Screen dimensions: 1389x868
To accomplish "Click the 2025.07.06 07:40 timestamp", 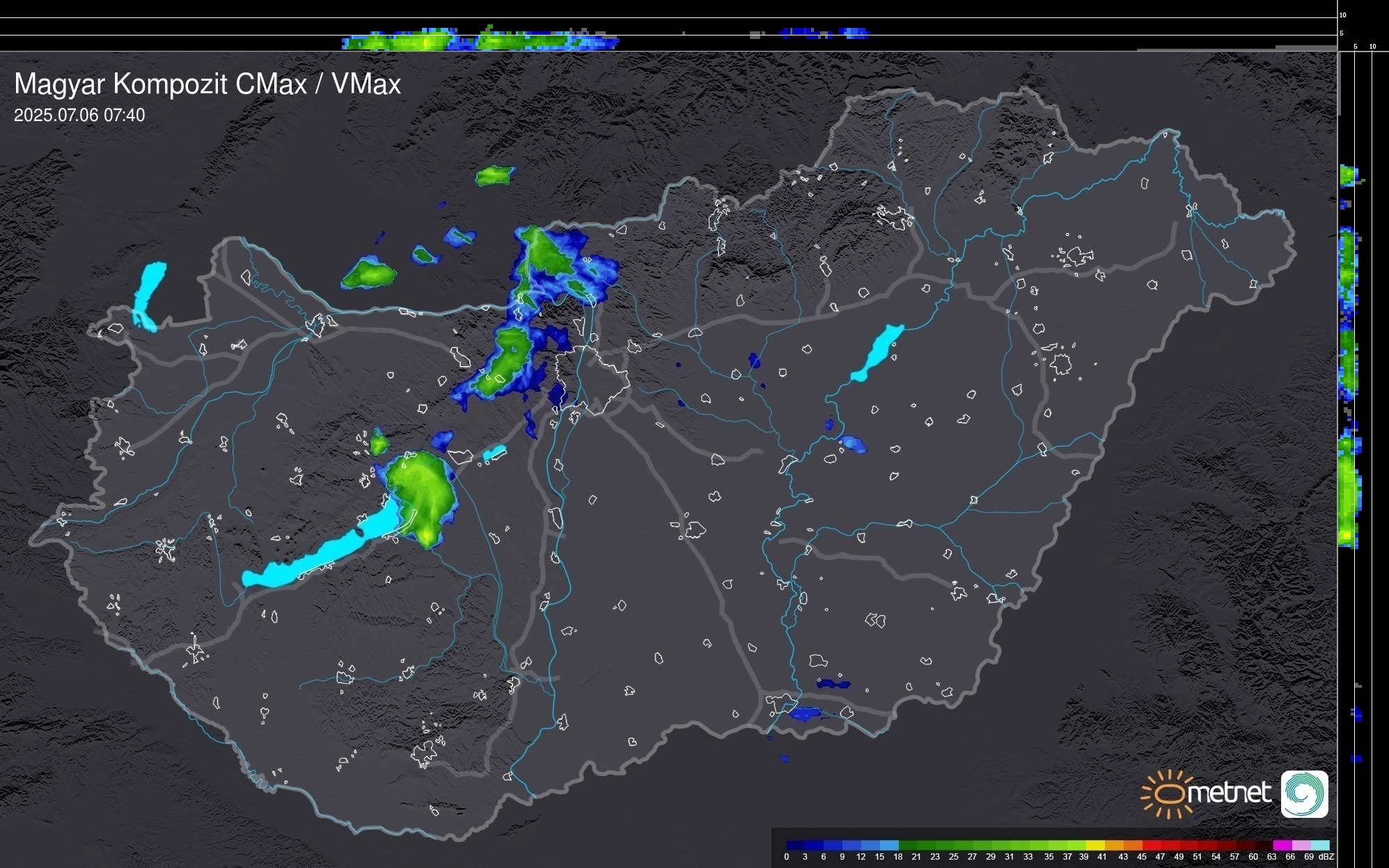I will click(x=79, y=116).
